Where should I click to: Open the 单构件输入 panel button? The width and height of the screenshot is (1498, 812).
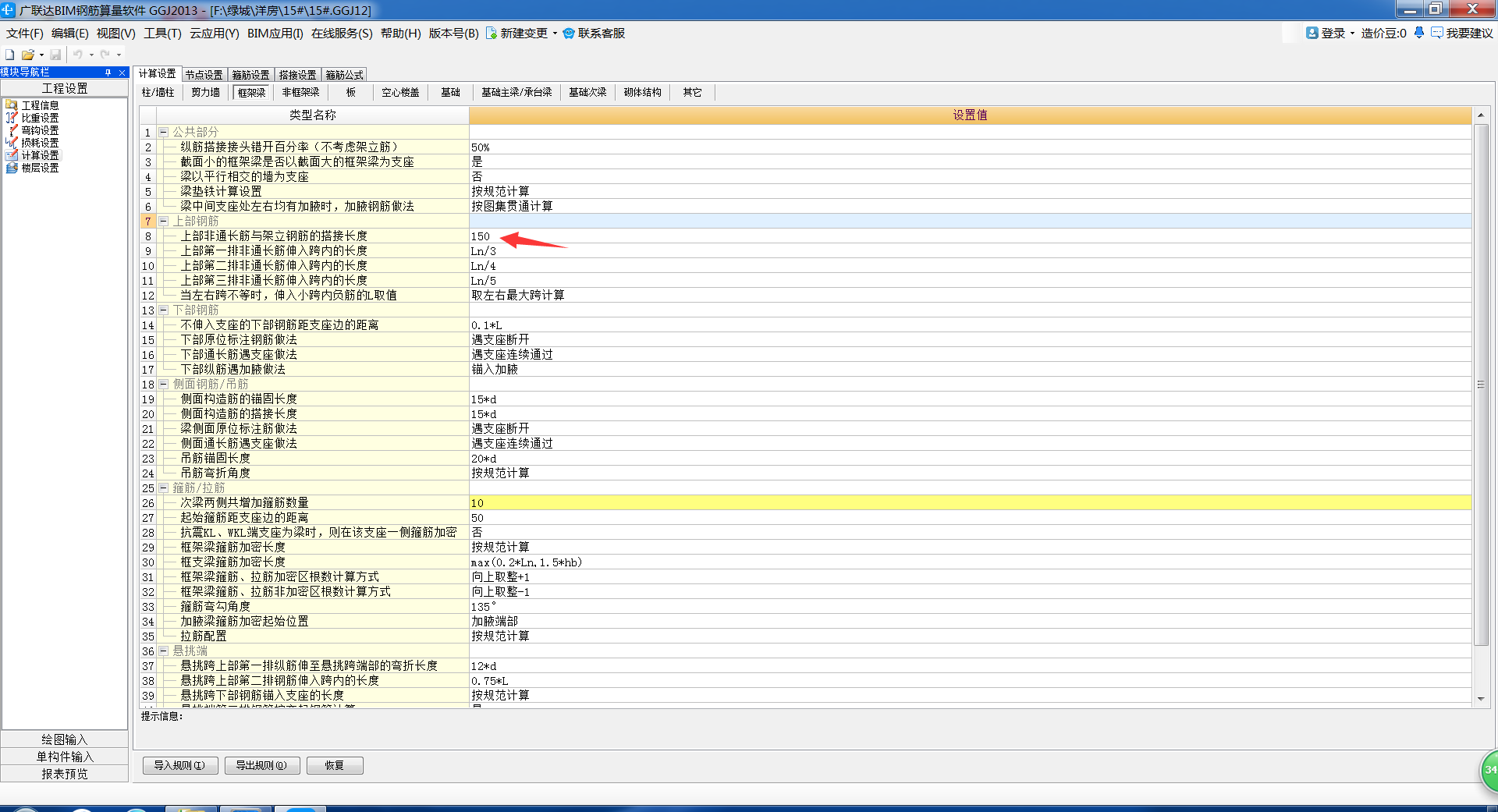coord(65,757)
